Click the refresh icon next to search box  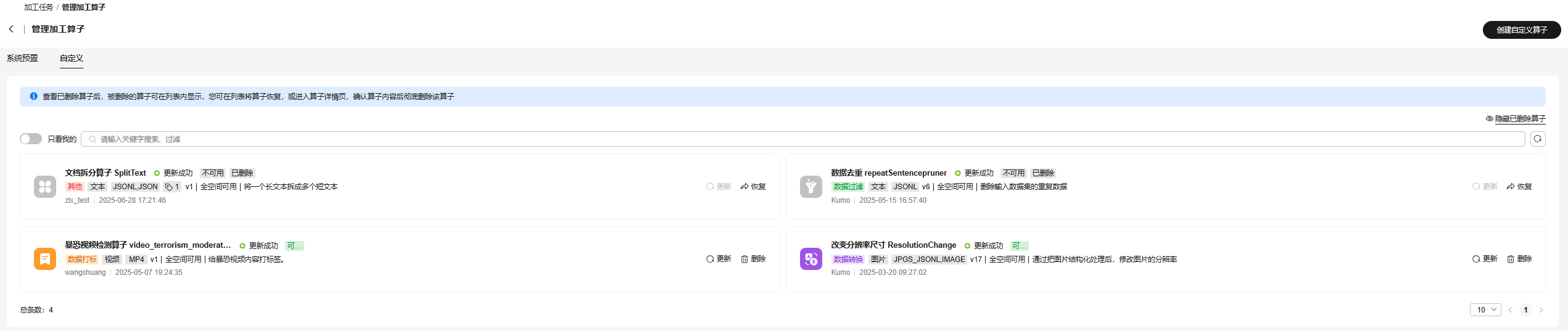(x=1538, y=139)
